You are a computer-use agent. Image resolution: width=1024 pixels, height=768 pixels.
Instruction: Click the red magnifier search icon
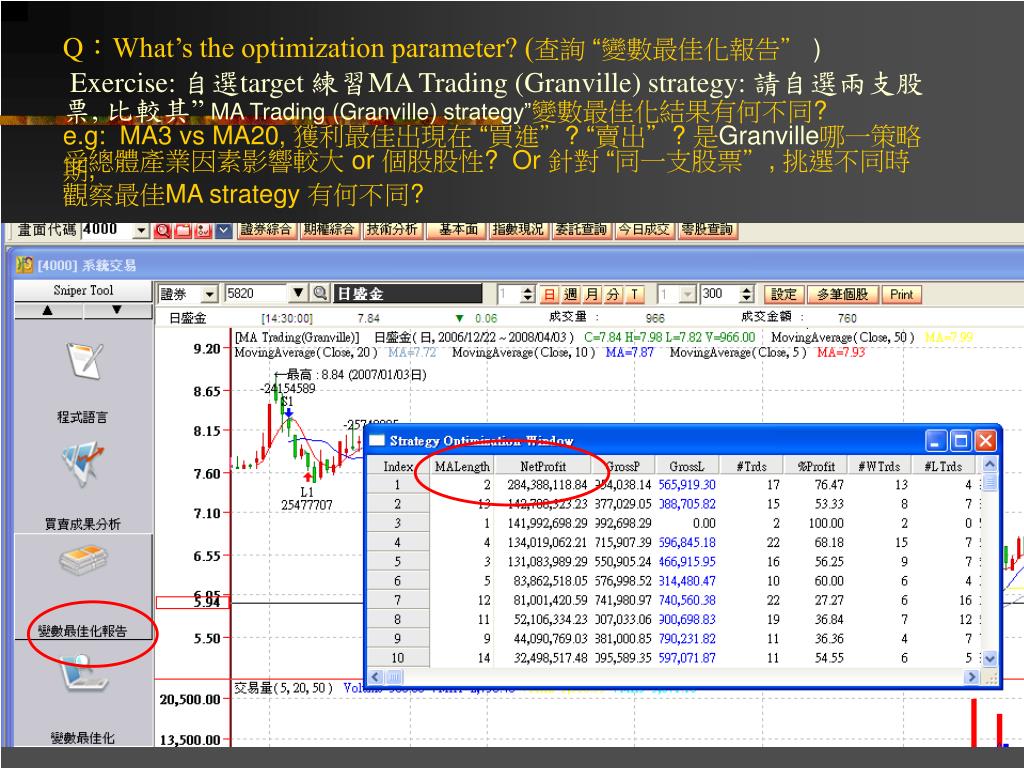click(163, 231)
